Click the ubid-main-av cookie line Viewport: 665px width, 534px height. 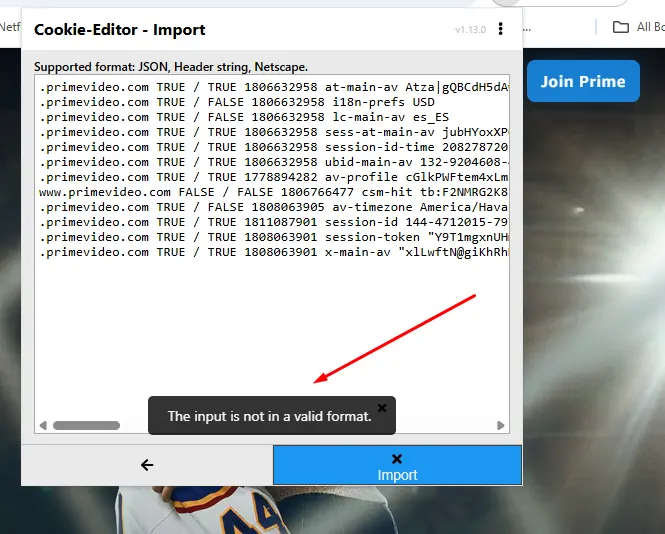point(274,162)
